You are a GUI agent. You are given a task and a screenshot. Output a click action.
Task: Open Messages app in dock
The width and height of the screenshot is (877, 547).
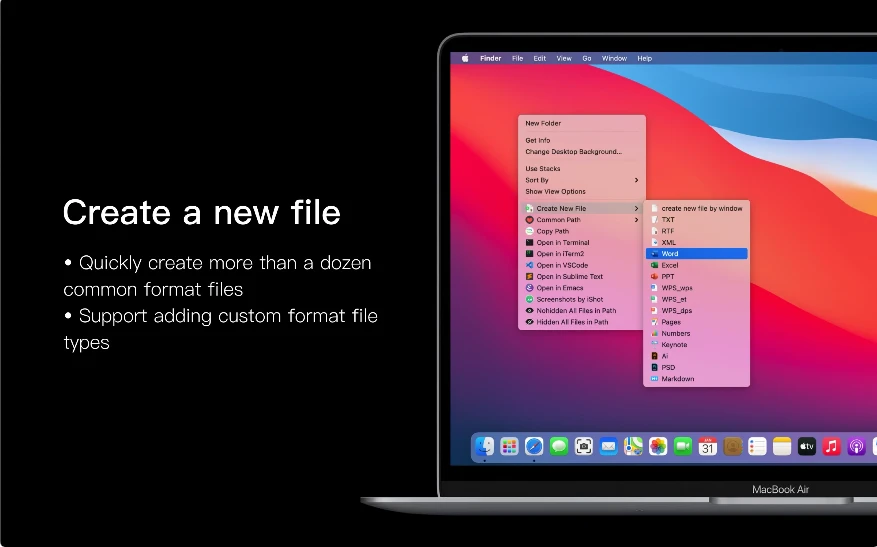point(559,446)
